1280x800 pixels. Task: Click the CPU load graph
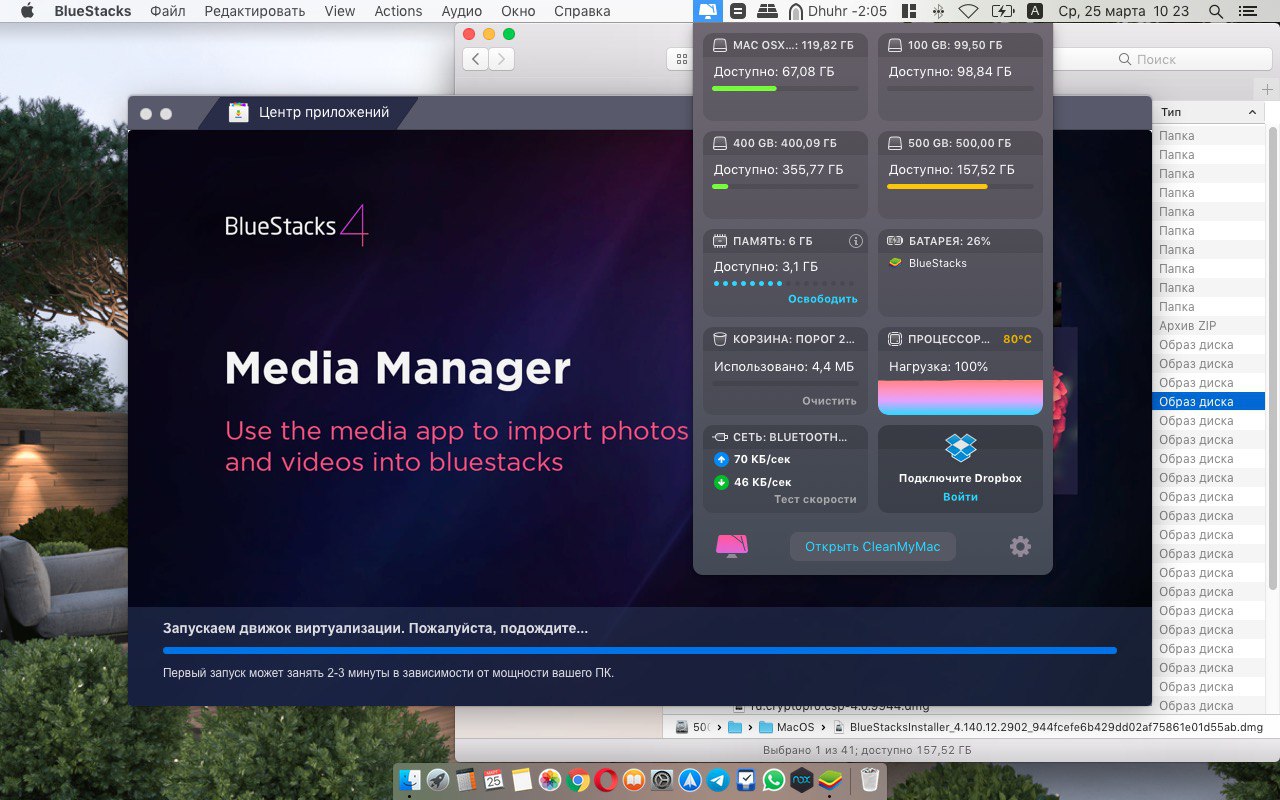[960, 397]
